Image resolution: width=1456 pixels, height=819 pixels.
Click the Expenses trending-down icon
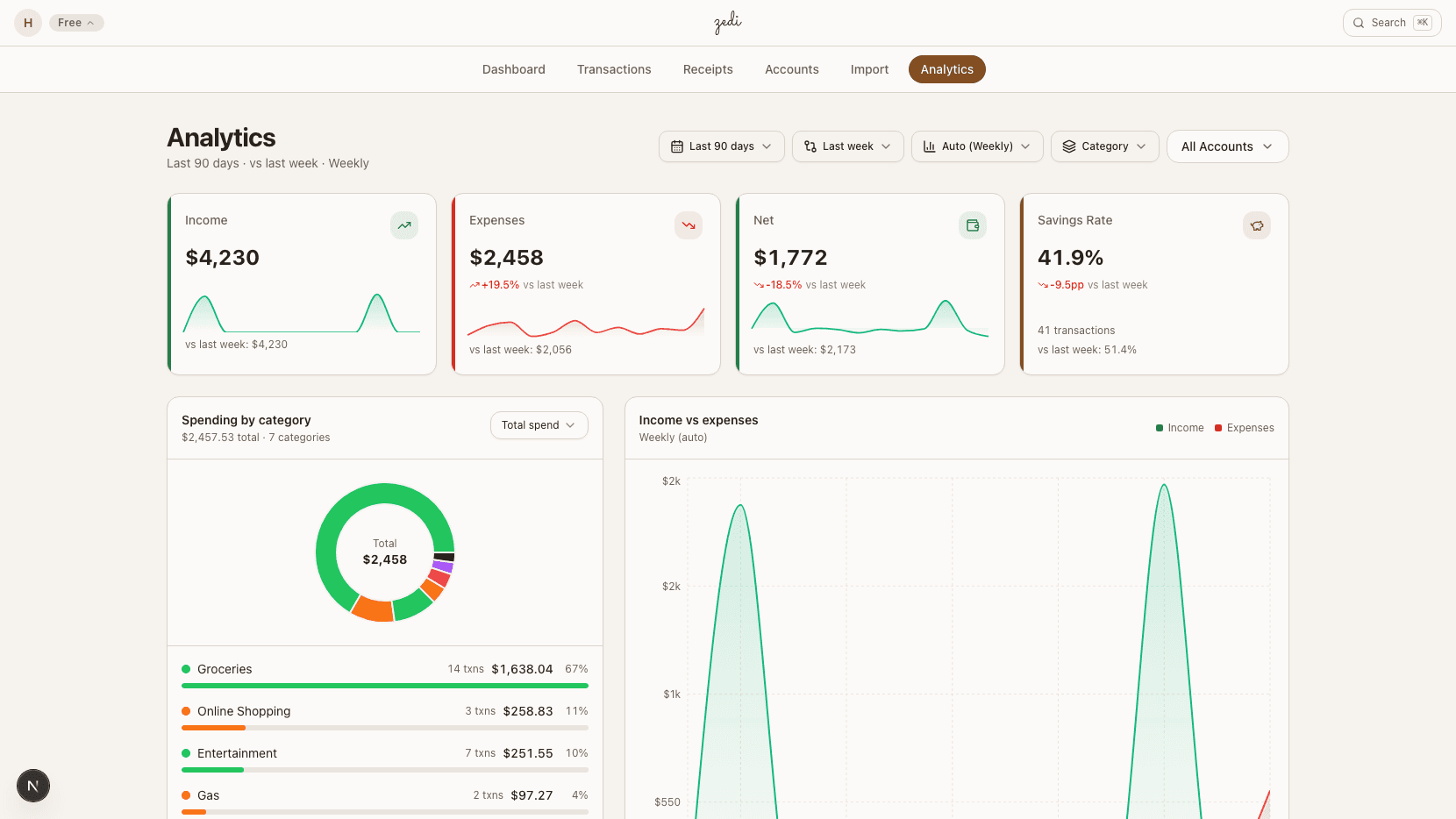(689, 225)
